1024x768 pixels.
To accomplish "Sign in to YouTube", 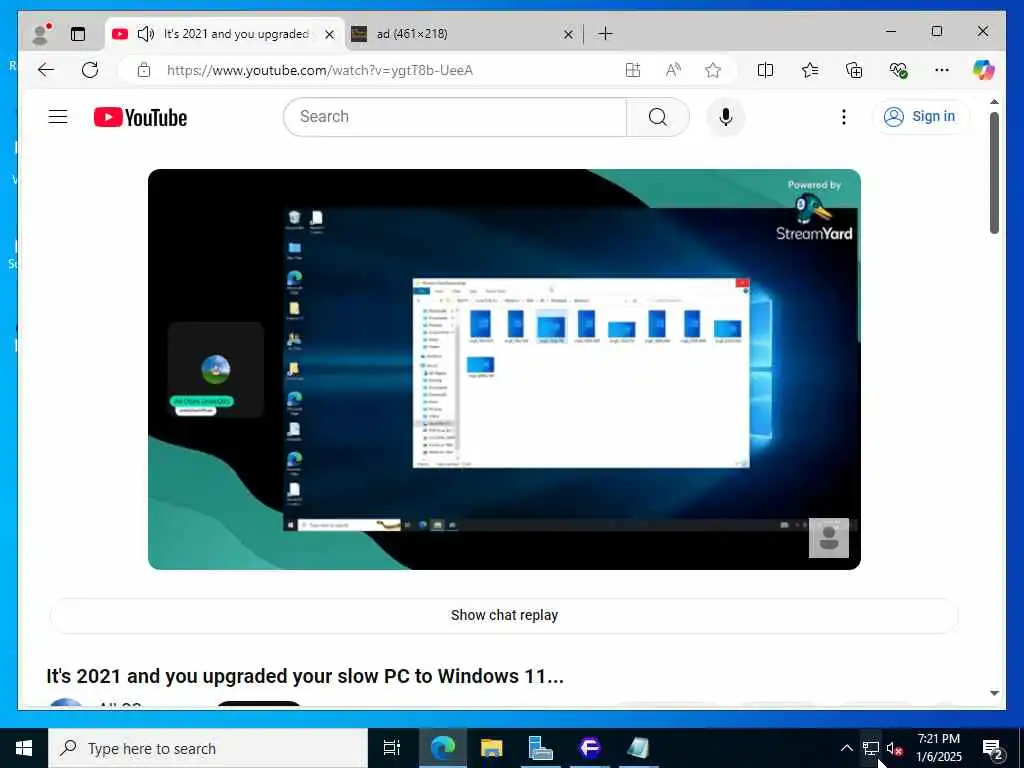I will (920, 116).
